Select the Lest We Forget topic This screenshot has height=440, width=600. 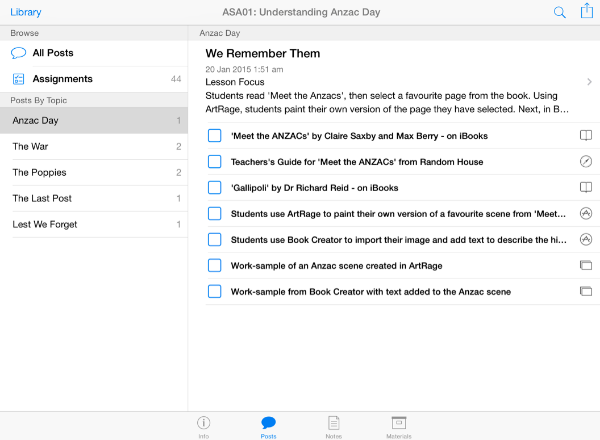click(x=94, y=224)
